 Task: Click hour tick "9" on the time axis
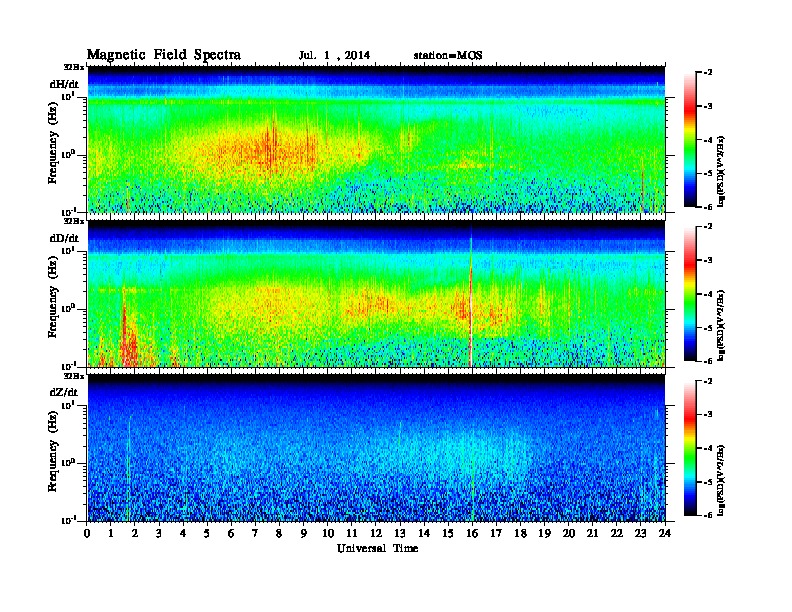[304, 534]
